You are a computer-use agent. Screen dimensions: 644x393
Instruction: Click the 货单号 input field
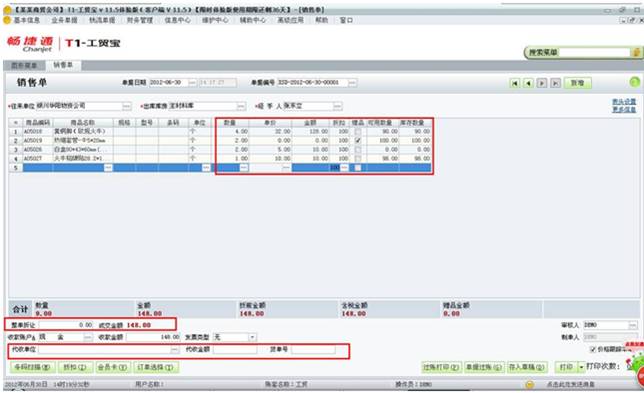pos(313,350)
